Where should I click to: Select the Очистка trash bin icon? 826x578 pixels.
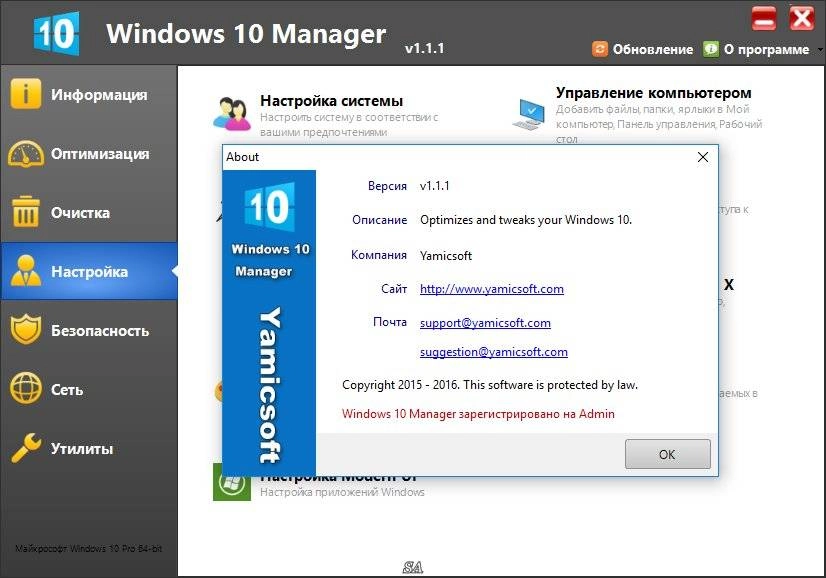point(25,212)
